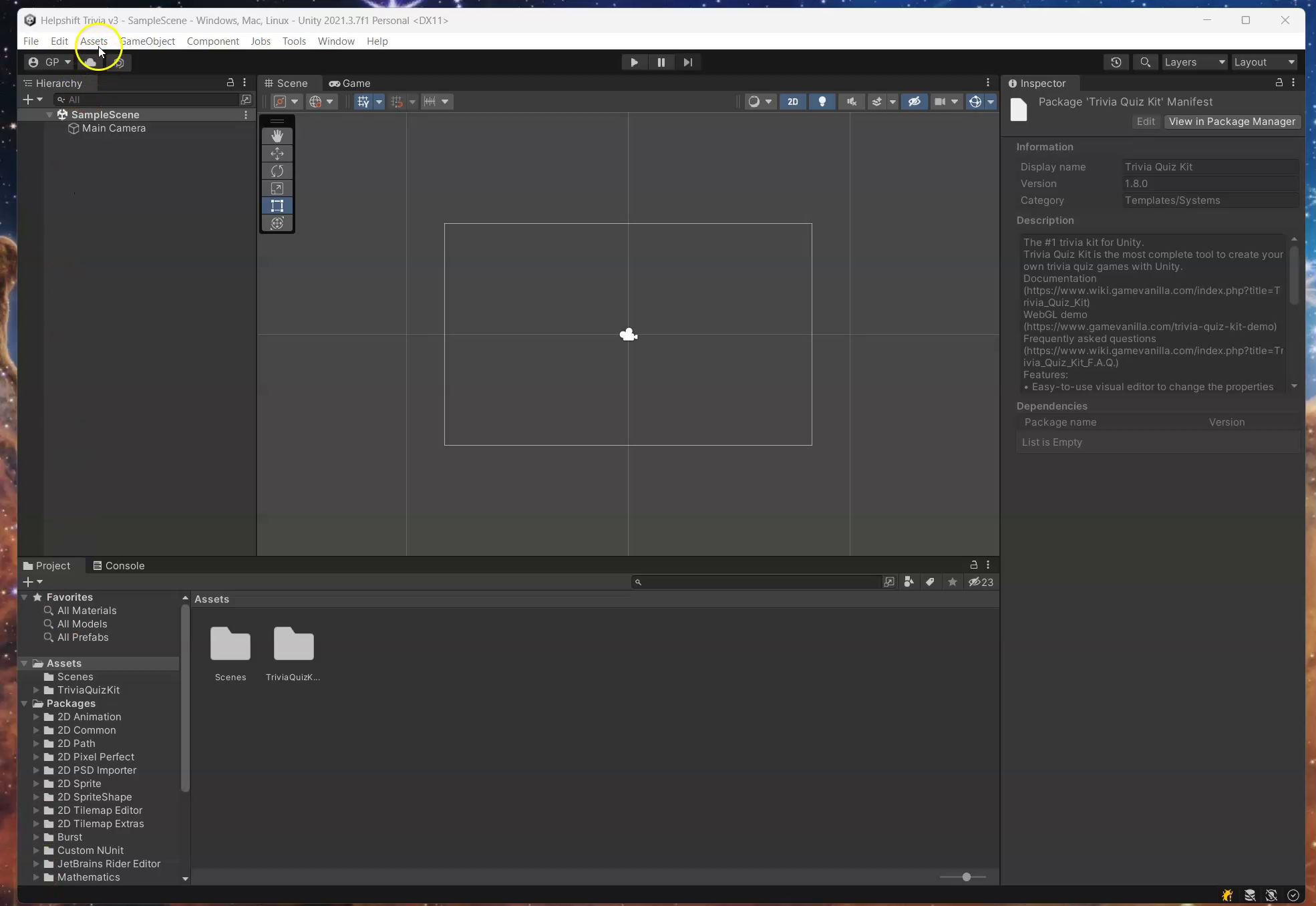Open the GP account dropdown
Screen dimensions: 1316x906
pos(50,62)
